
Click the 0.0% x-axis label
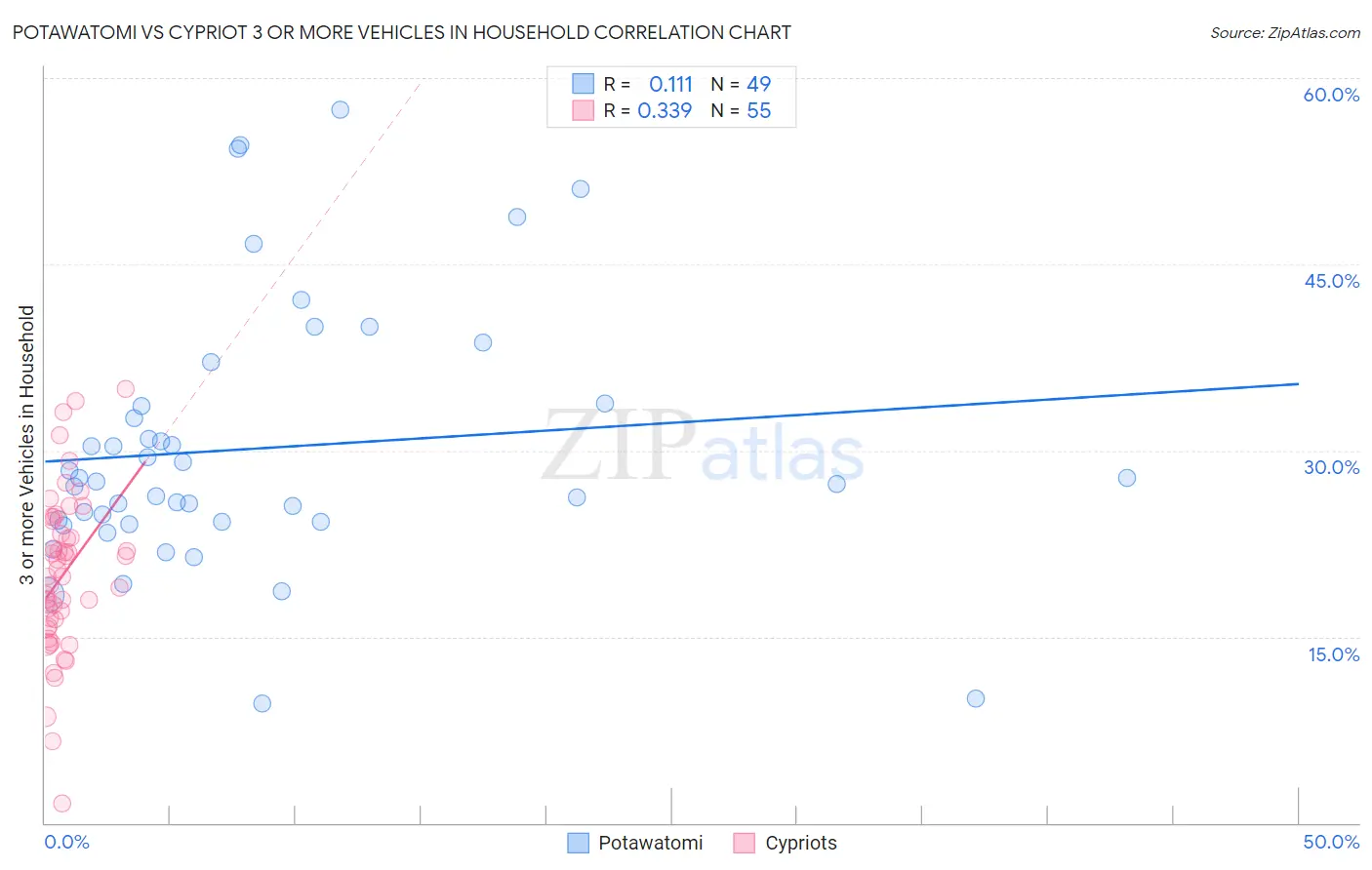(66, 842)
